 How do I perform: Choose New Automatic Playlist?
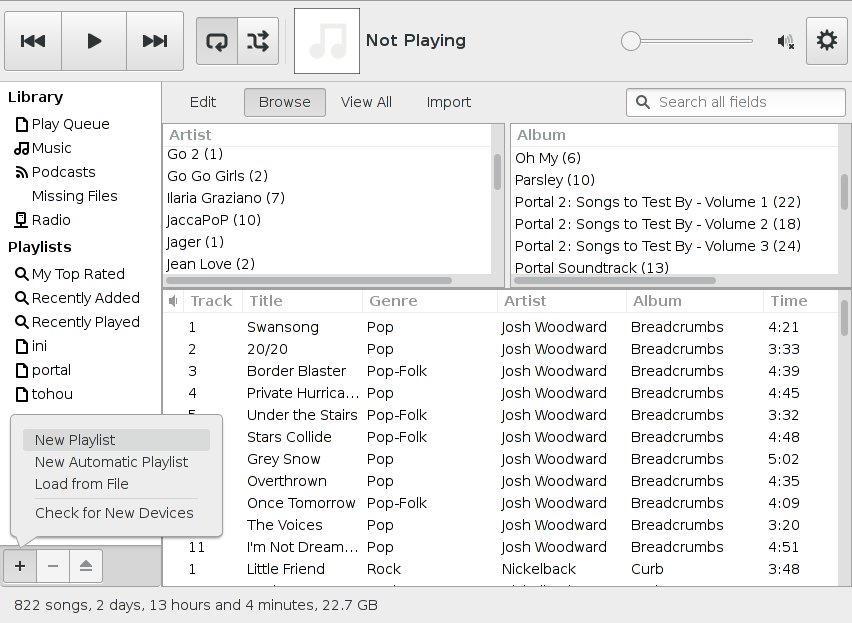point(116,462)
